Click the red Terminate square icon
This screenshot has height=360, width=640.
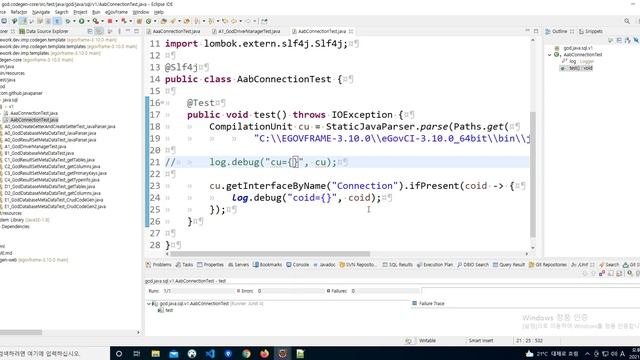110,21
